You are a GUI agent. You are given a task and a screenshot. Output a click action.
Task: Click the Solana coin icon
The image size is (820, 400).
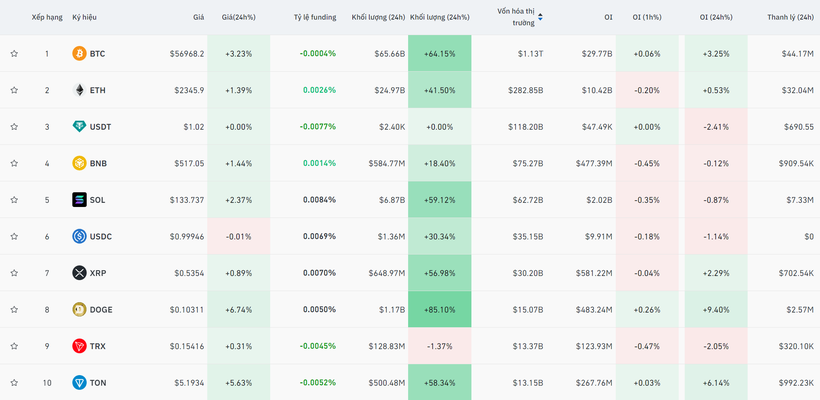tap(79, 200)
